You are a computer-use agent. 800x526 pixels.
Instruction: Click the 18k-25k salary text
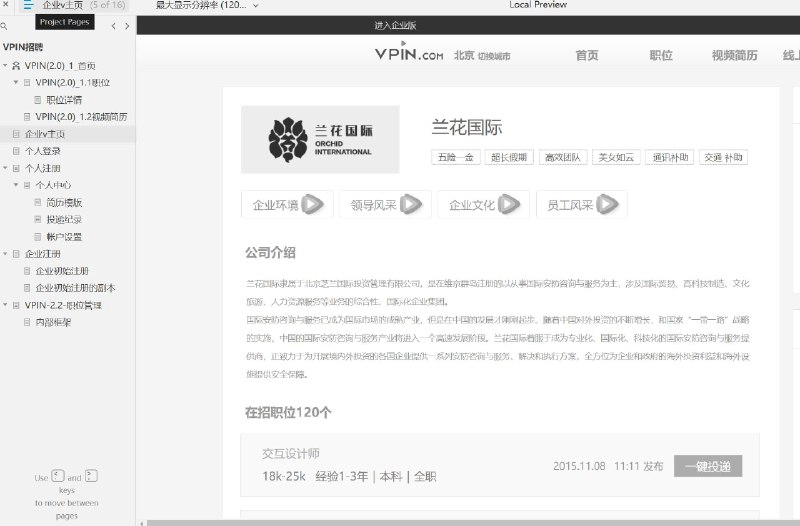284,477
